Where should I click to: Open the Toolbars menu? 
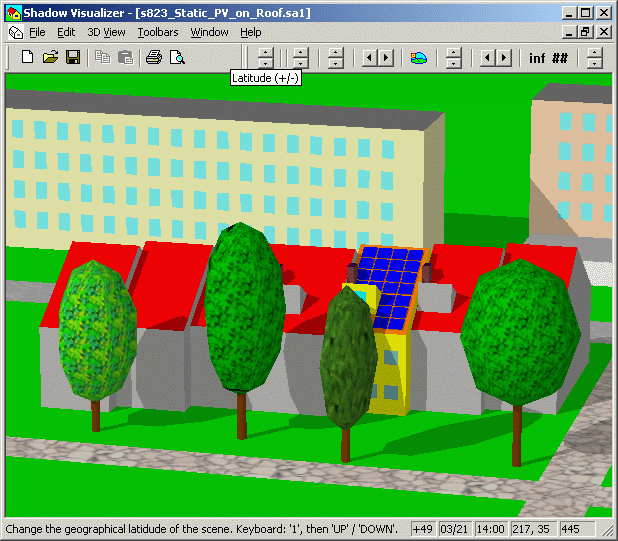[158, 32]
